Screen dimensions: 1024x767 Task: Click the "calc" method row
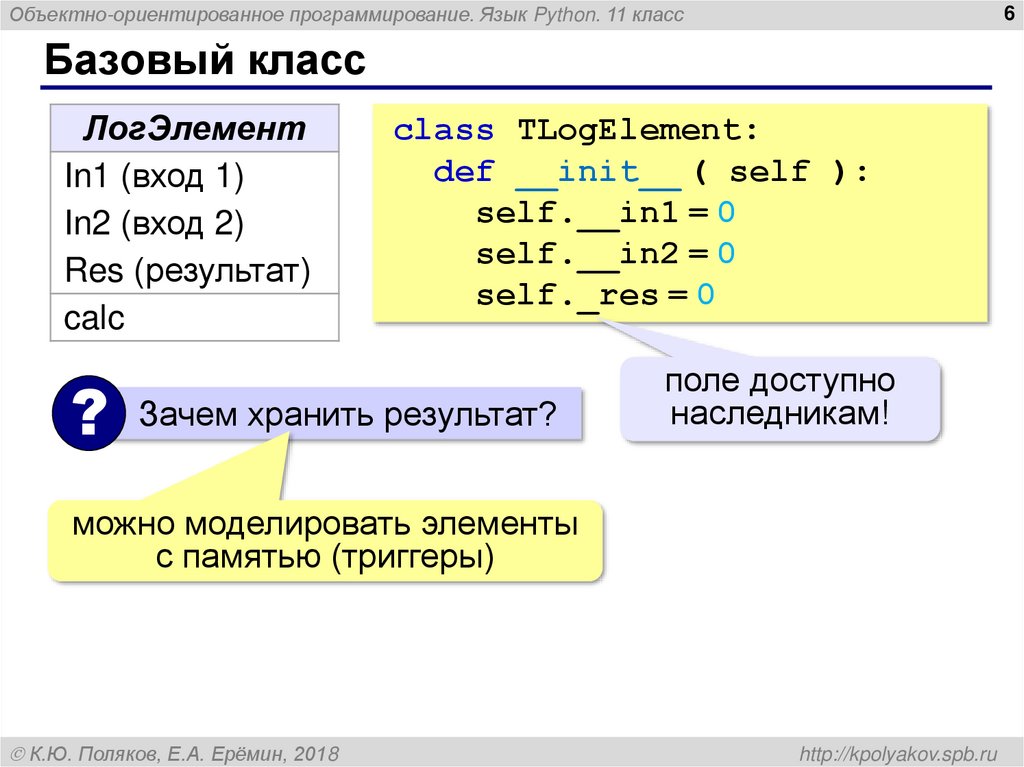point(195,318)
